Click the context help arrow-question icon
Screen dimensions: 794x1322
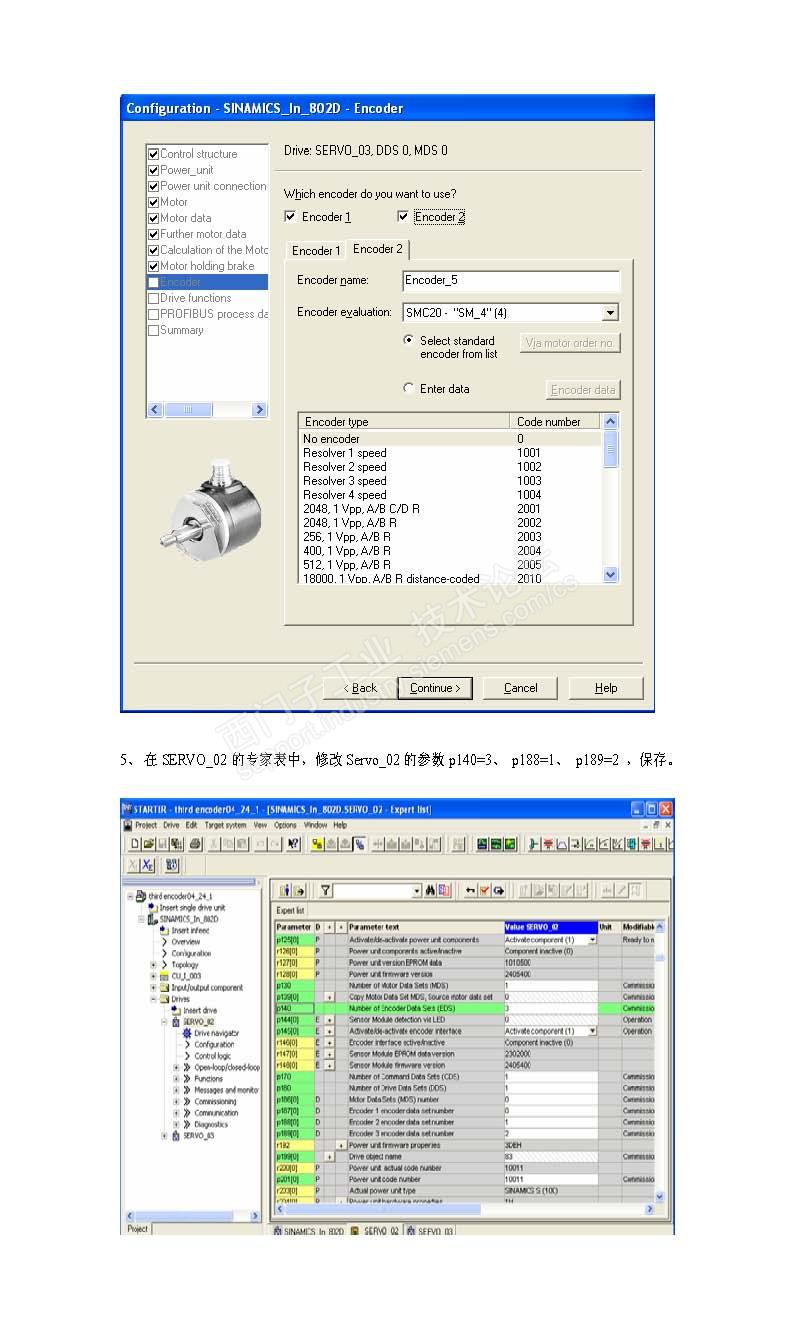(293, 844)
